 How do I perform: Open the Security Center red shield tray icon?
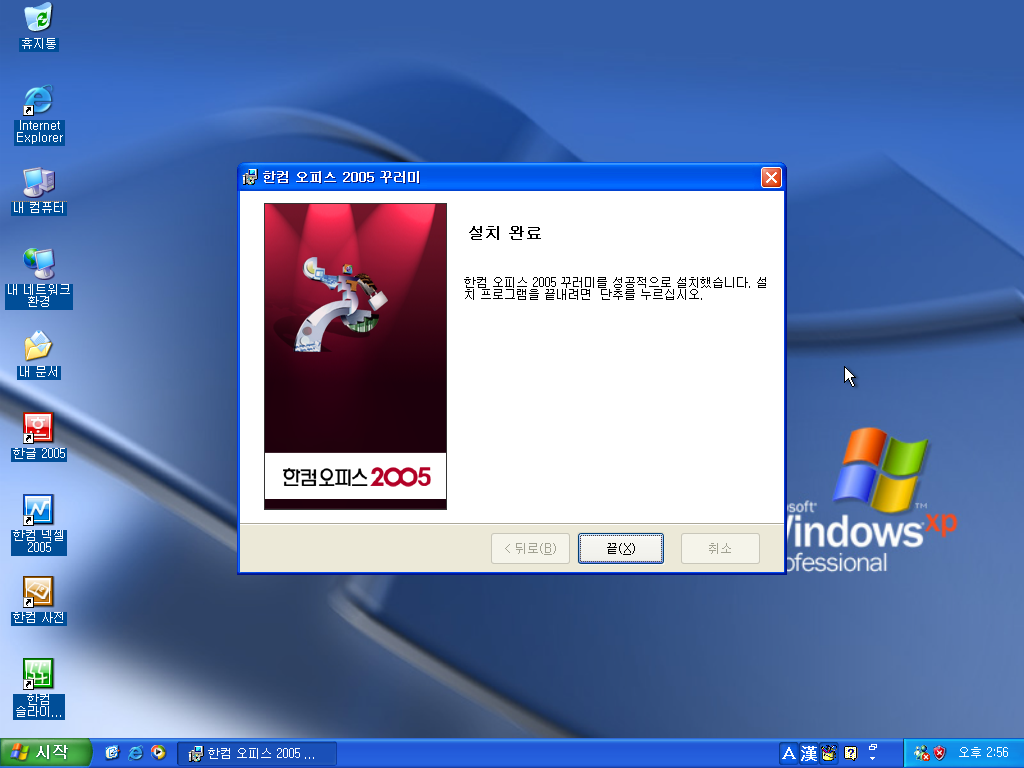pyautogui.click(x=940, y=754)
